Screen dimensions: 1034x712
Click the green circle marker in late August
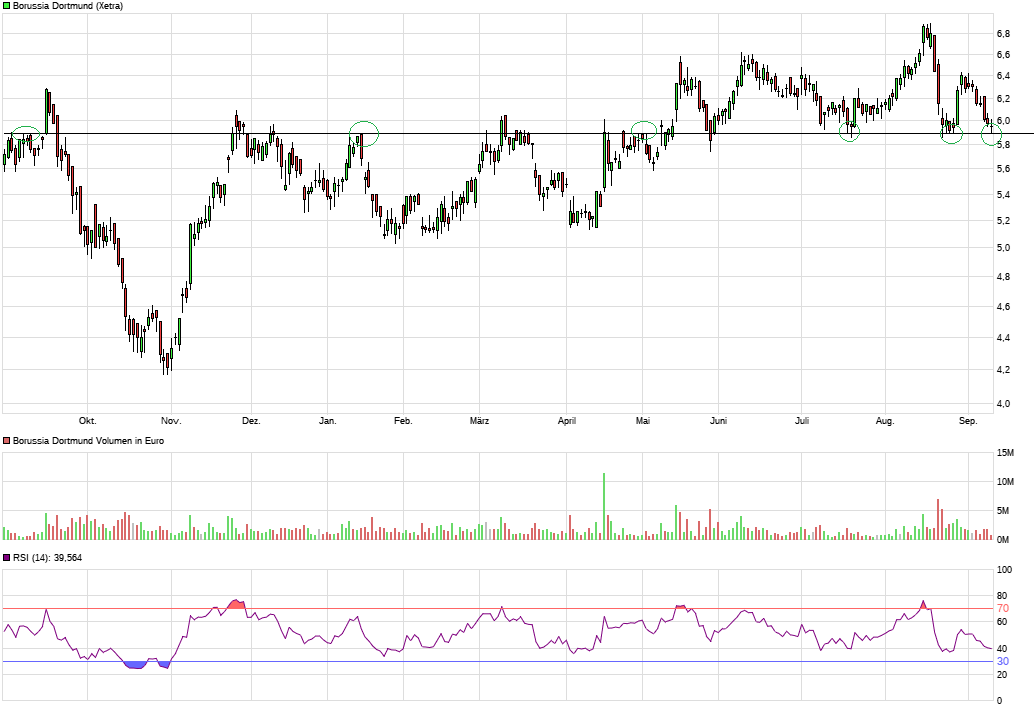coord(951,133)
